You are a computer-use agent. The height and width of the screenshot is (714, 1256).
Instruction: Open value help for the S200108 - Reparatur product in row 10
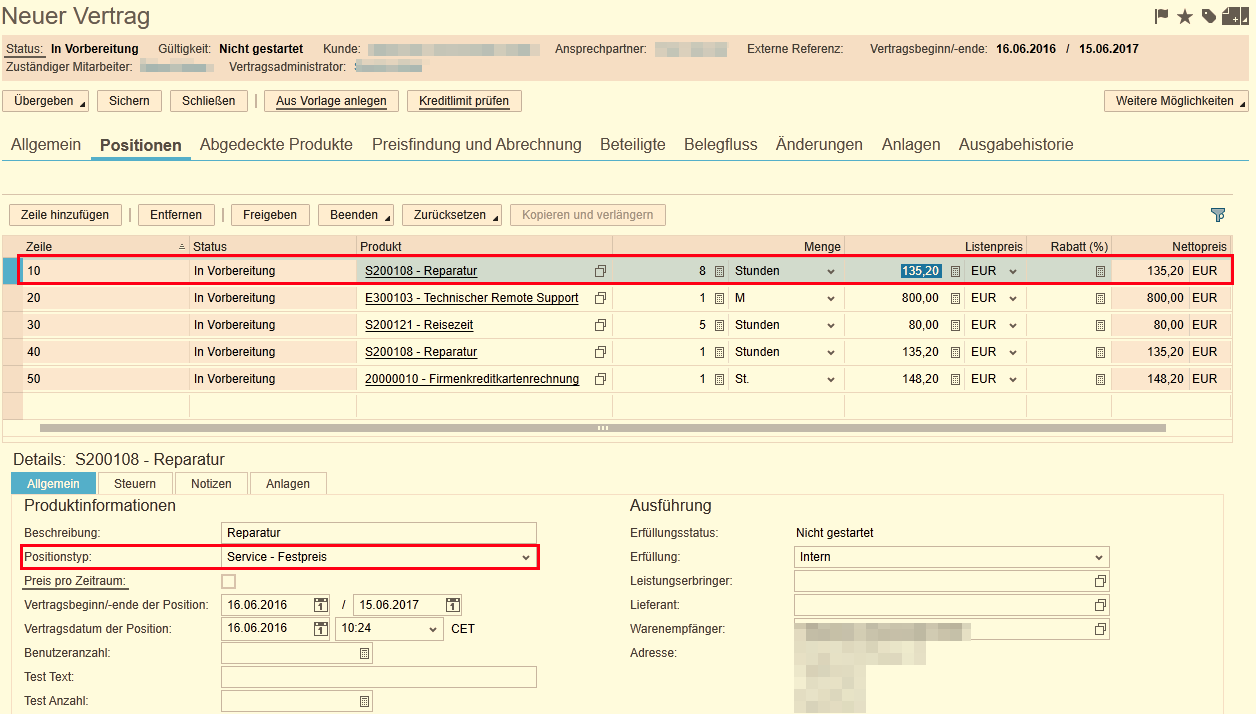[600, 271]
